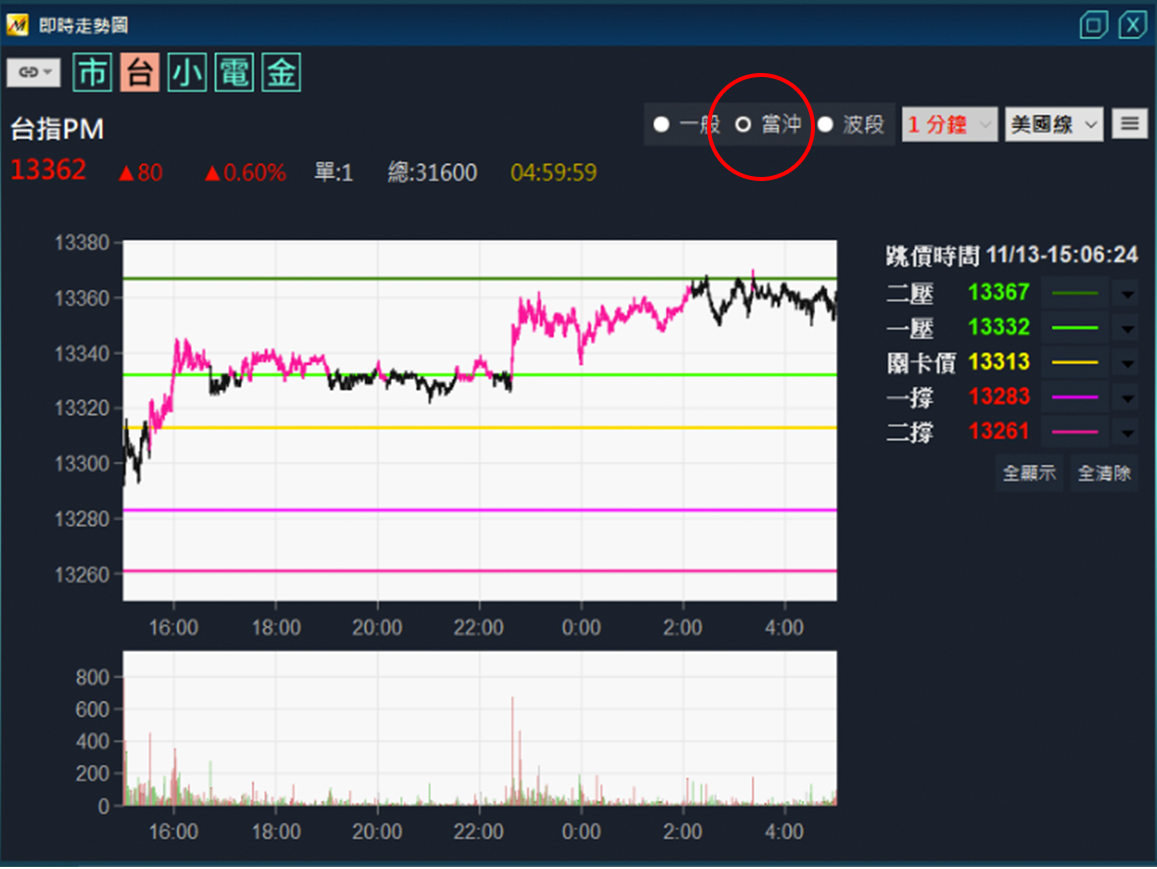Select the 台 index category icon
The width and height of the screenshot is (1157, 869).
(140, 73)
